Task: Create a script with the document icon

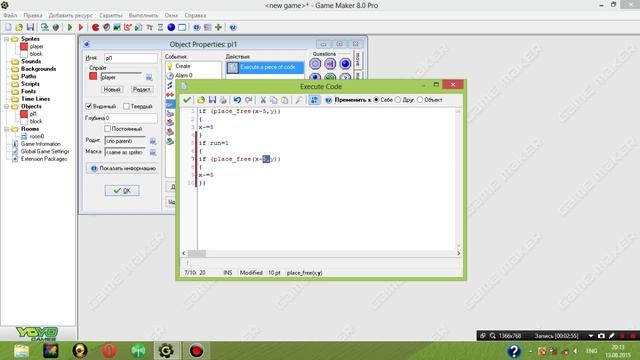Action: (x=139, y=27)
